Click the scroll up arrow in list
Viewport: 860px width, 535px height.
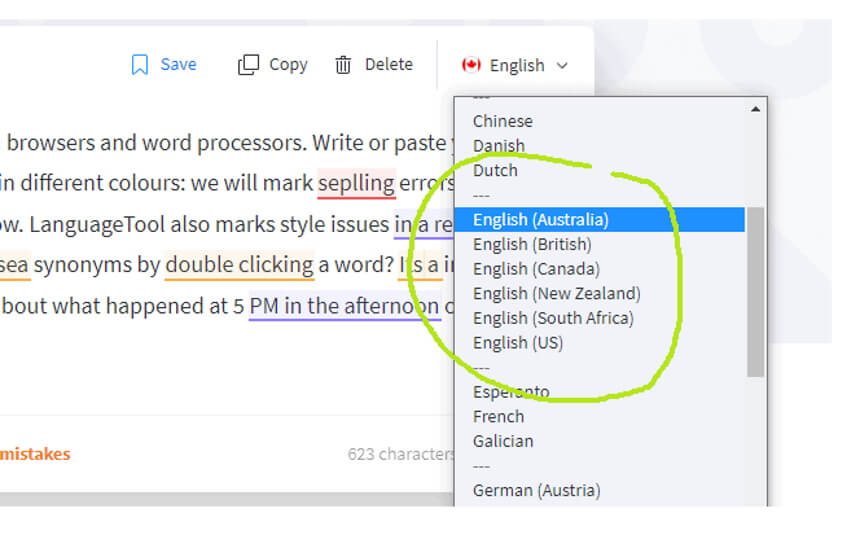click(x=755, y=109)
